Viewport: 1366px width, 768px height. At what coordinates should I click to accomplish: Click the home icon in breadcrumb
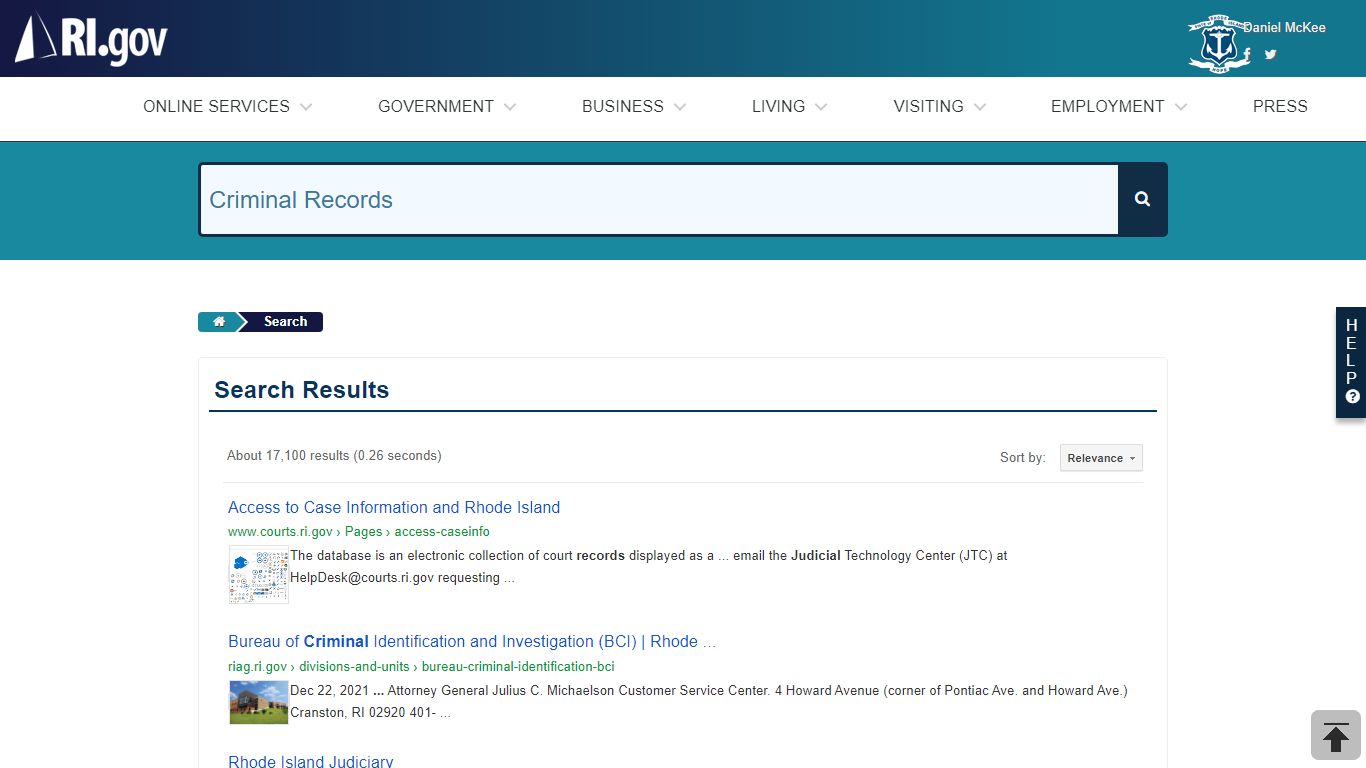click(219, 322)
